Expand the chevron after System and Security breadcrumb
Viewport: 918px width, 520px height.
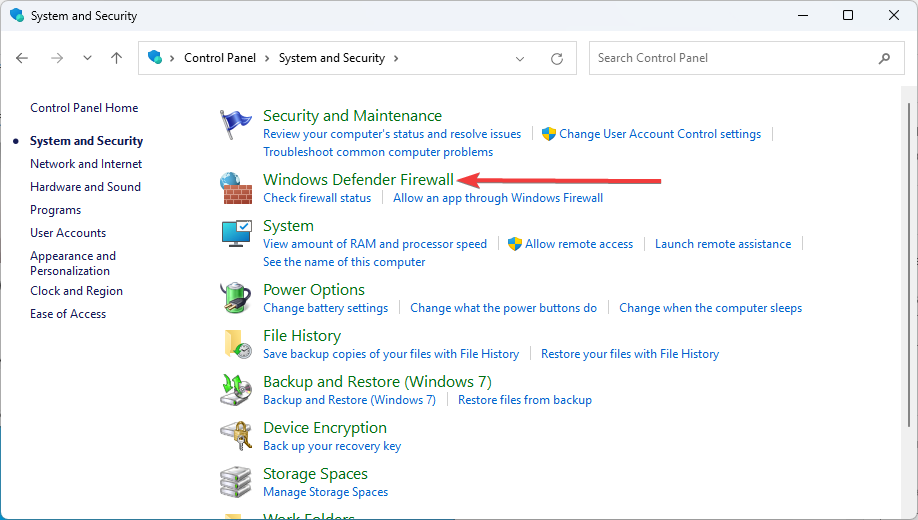[396, 58]
